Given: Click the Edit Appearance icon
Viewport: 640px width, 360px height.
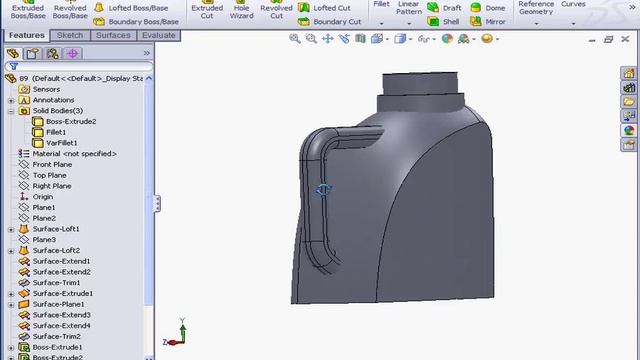Looking at the screenshot, I should point(447,39).
